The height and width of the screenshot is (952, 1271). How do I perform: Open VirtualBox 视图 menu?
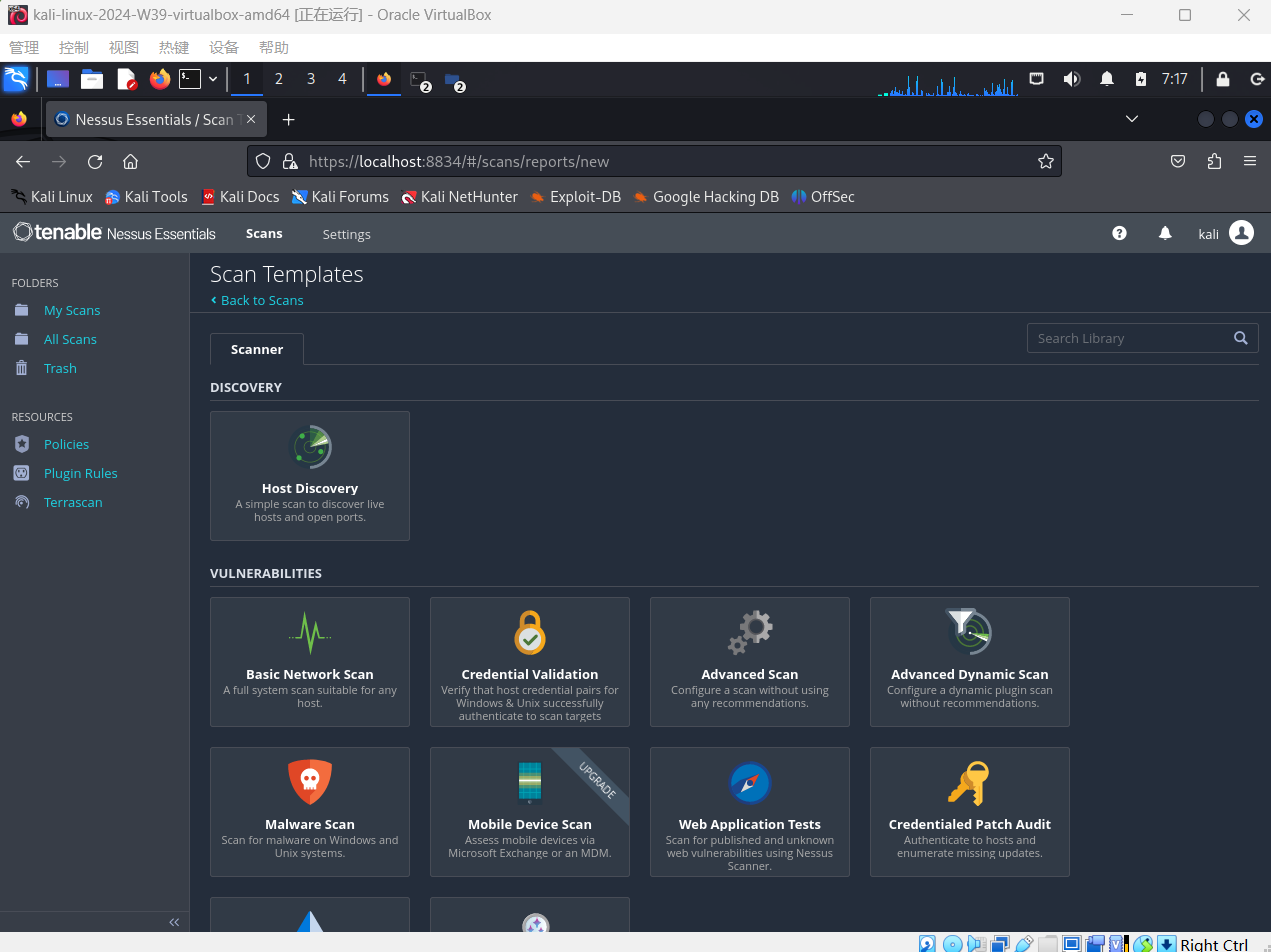[x=124, y=48]
